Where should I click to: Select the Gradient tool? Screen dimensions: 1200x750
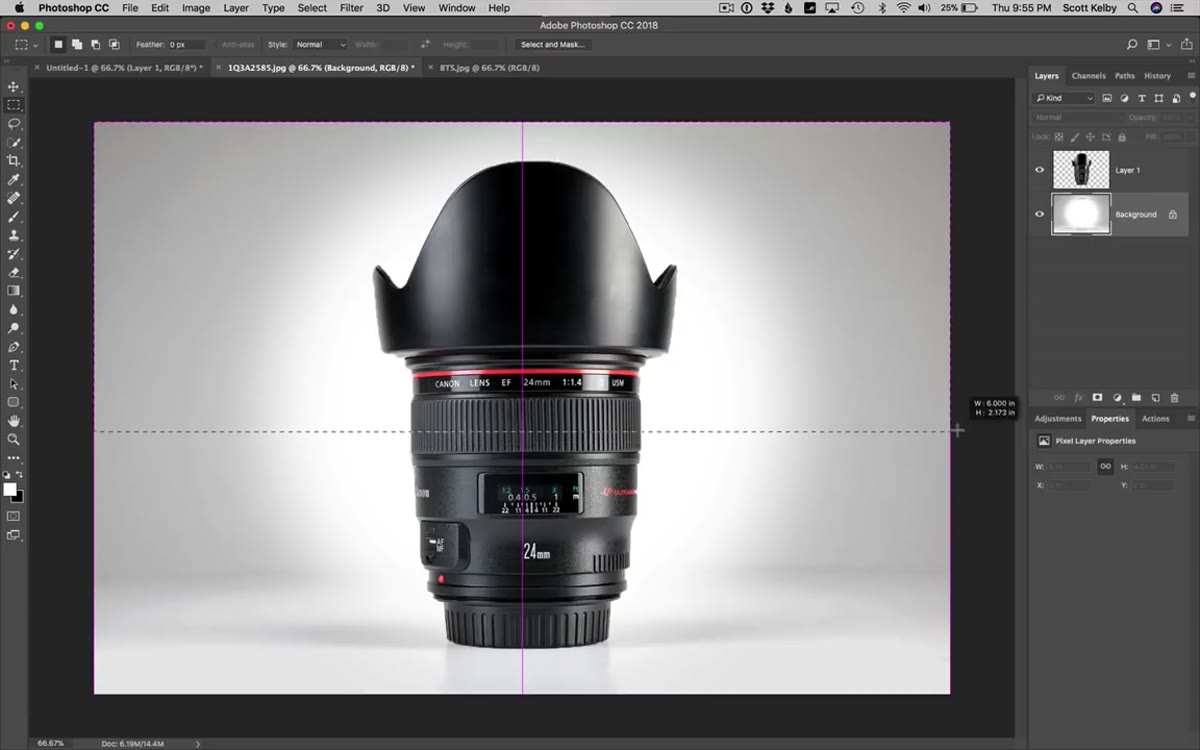[x=14, y=291]
